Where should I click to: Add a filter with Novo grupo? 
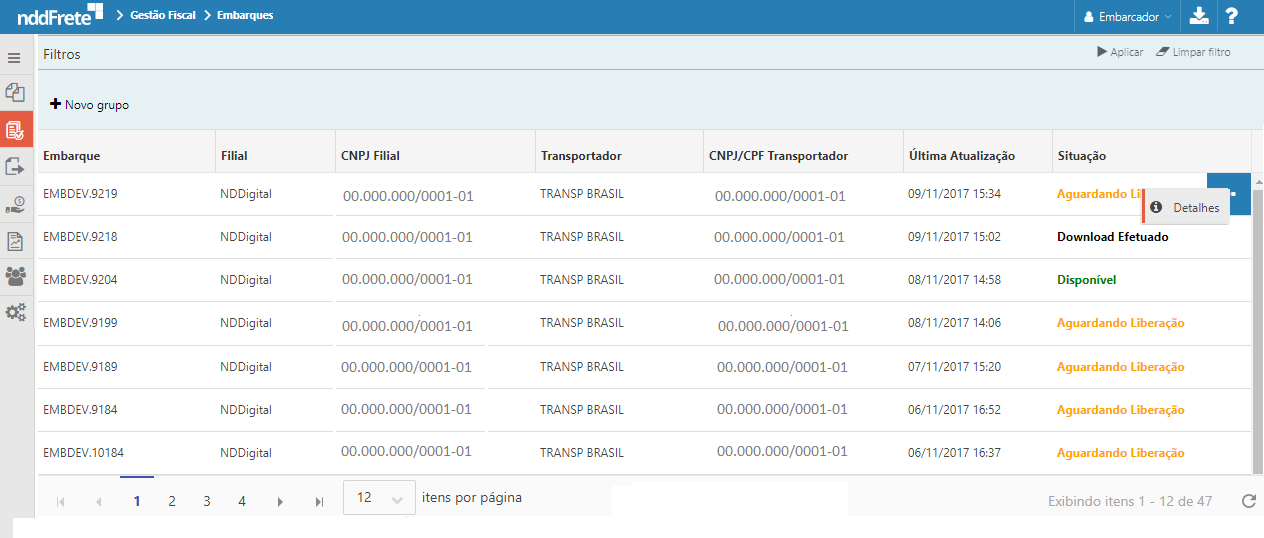pyautogui.click(x=90, y=105)
